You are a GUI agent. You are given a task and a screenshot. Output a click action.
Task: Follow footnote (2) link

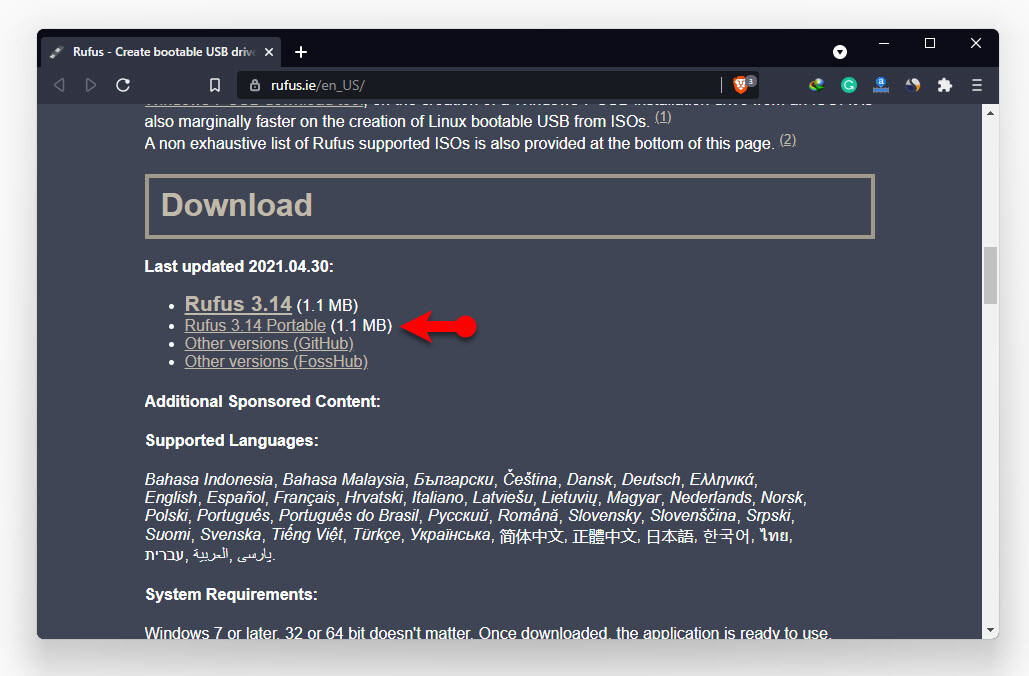[x=788, y=140]
